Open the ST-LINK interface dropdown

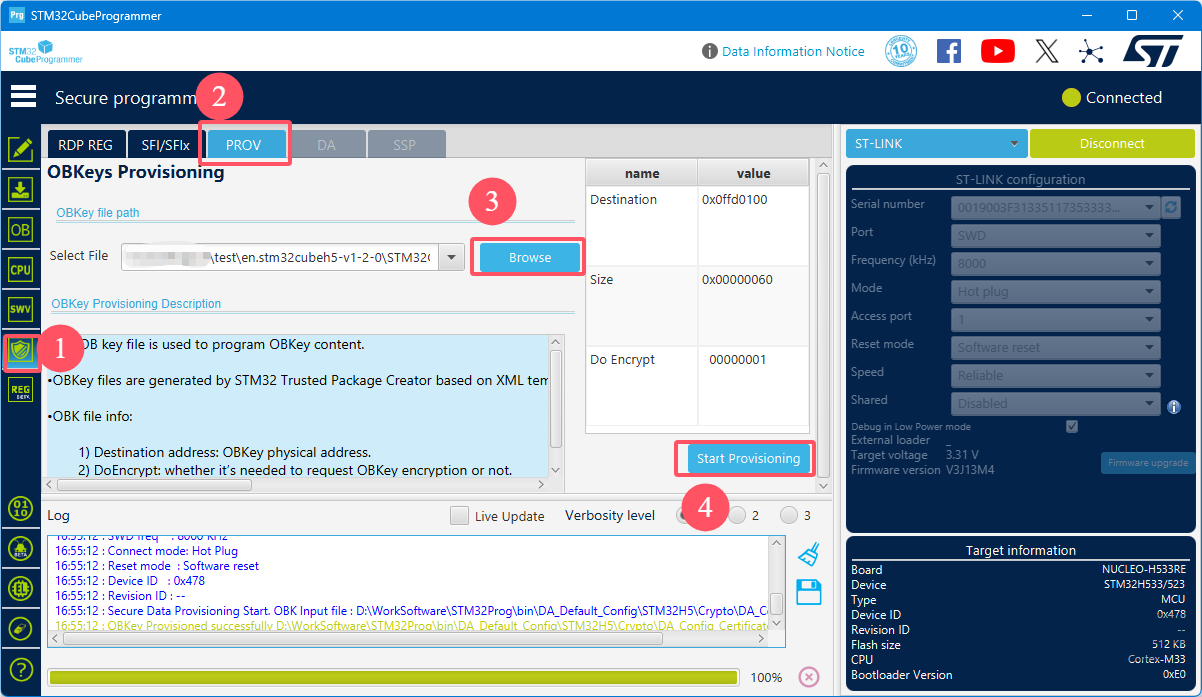937,144
